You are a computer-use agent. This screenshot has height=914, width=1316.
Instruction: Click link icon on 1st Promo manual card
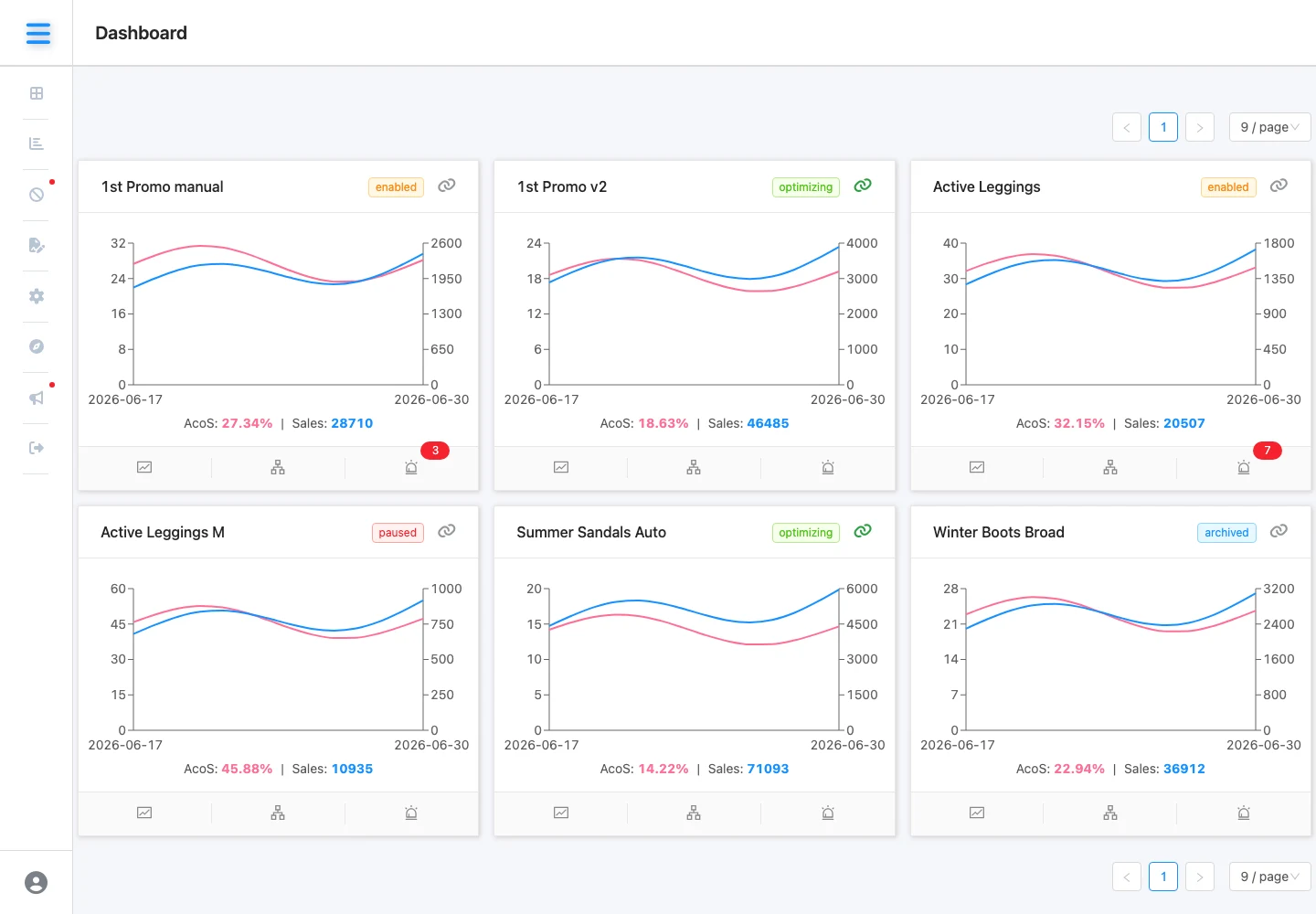click(446, 186)
